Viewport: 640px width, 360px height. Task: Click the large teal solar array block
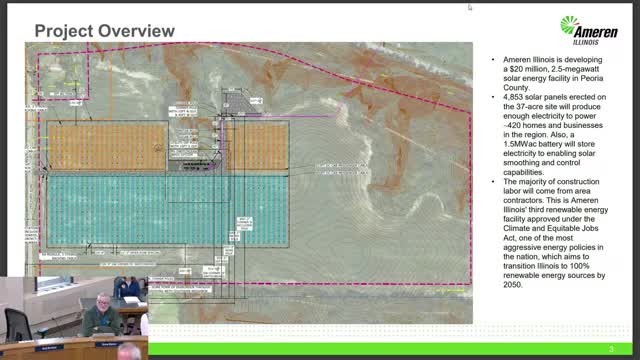click(168, 210)
